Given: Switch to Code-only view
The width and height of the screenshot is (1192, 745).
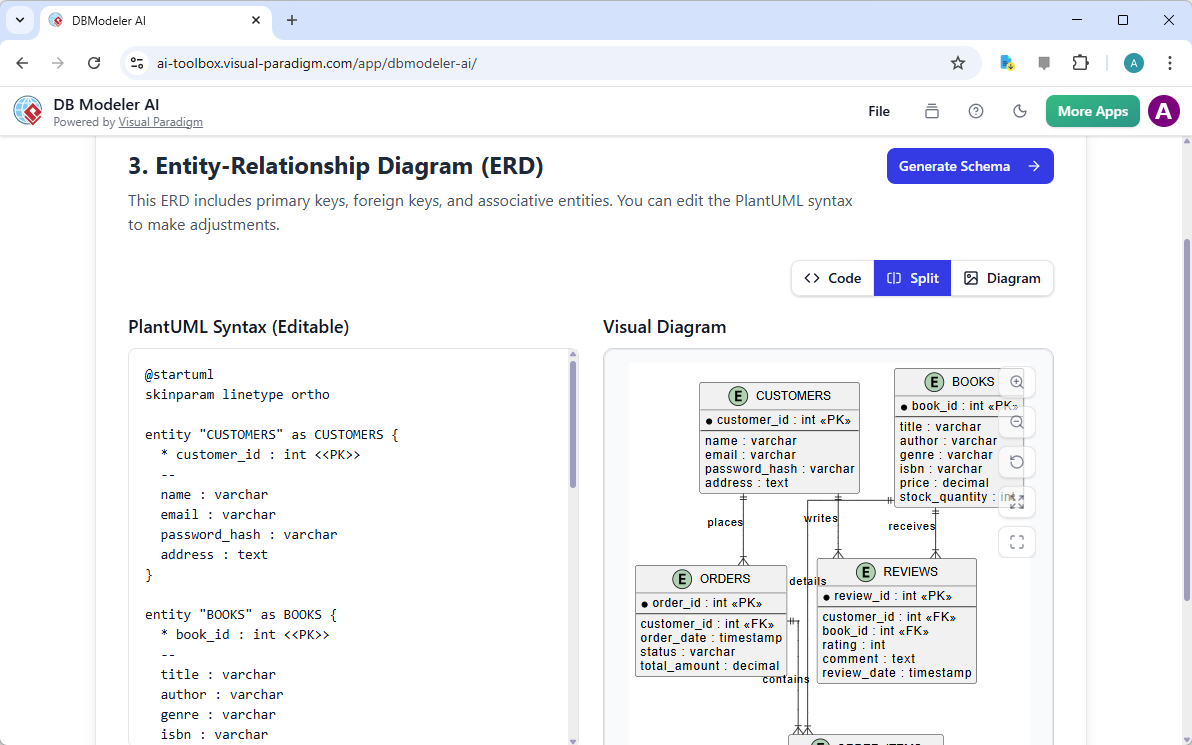Looking at the screenshot, I should (832, 278).
